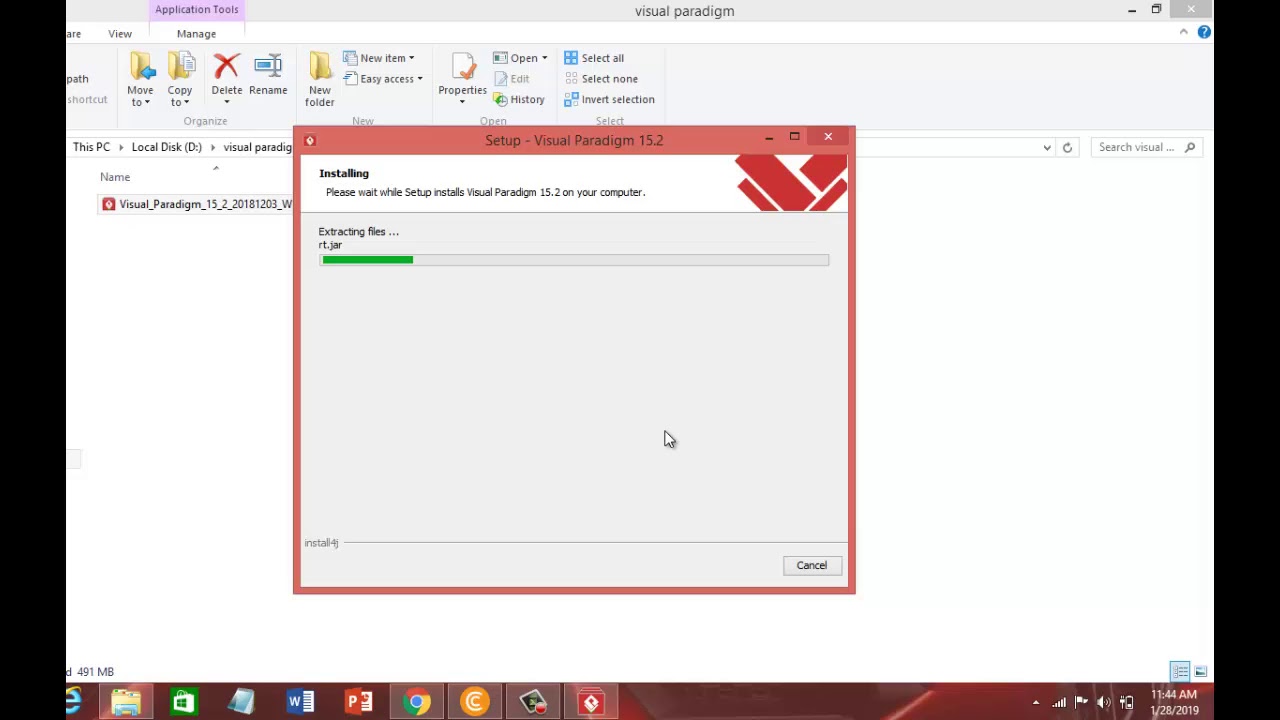Click the Refresh icon beside address bar

[1067, 148]
